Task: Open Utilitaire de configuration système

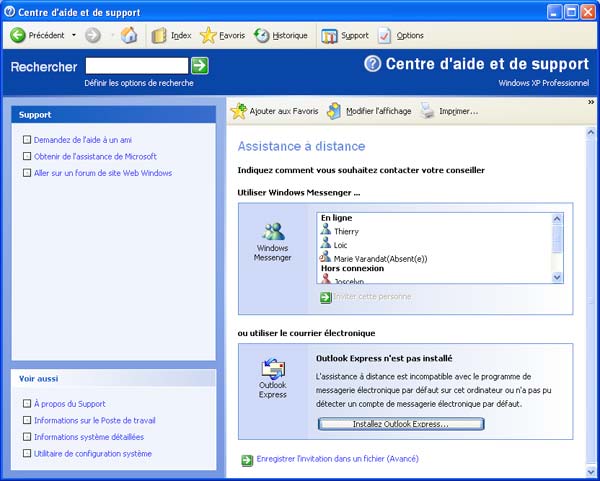Action: point(93,453)
